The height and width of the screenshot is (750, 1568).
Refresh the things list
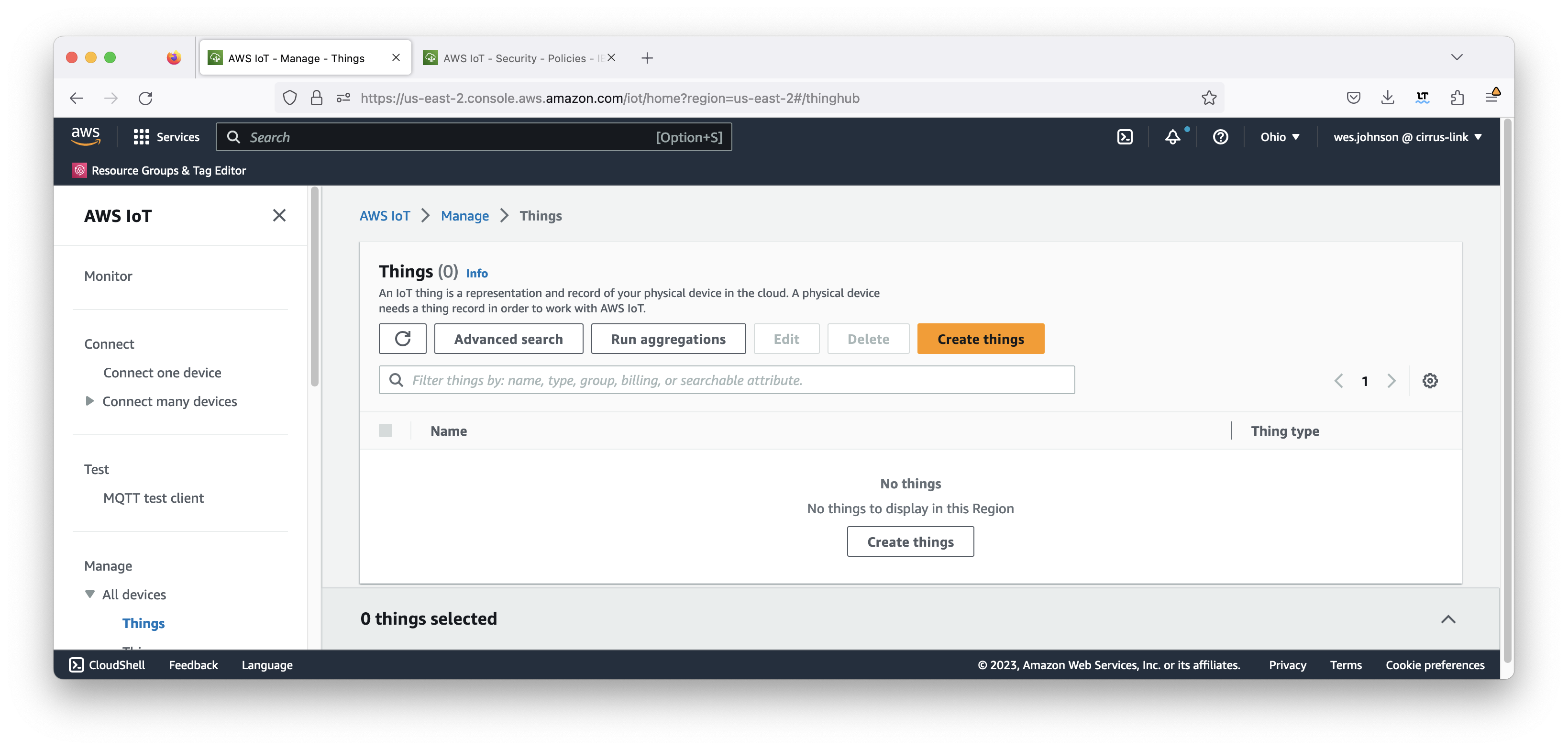[x=402, y=339]
